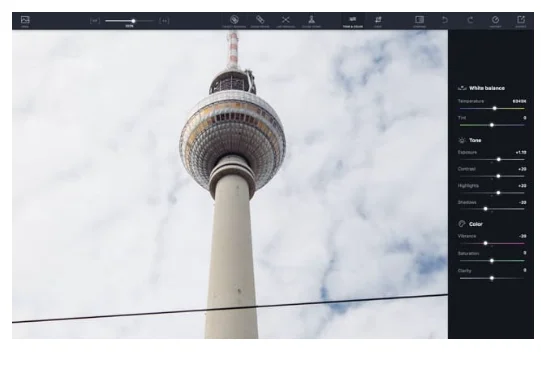
Task: Click the Temperature value field
Action: pos(519,101)
